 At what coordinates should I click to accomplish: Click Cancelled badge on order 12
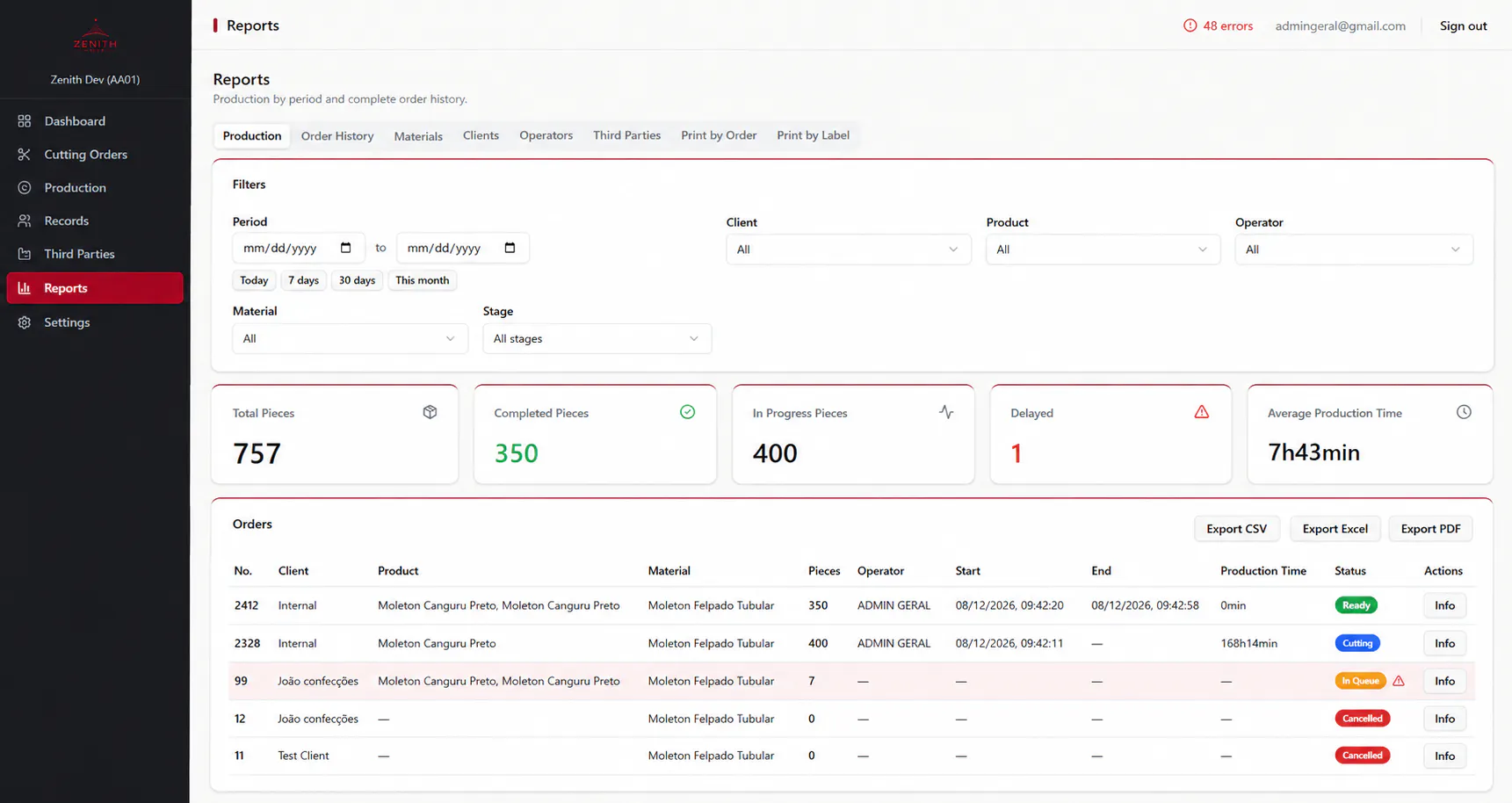(x=1363, y=719)
